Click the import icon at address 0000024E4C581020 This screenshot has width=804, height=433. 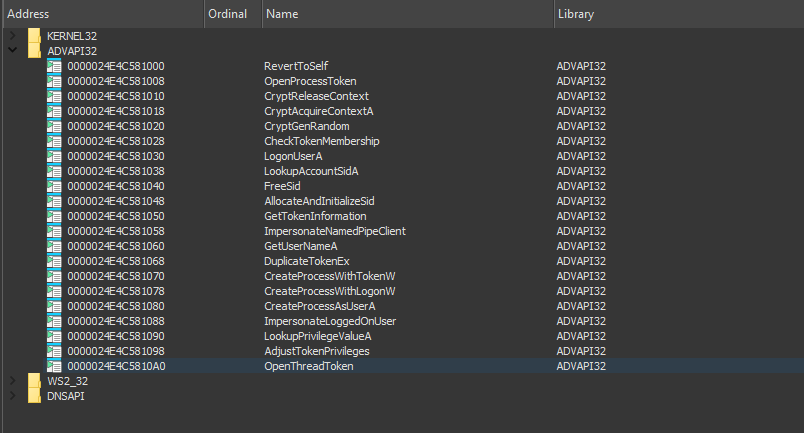[x=54, y=126]
